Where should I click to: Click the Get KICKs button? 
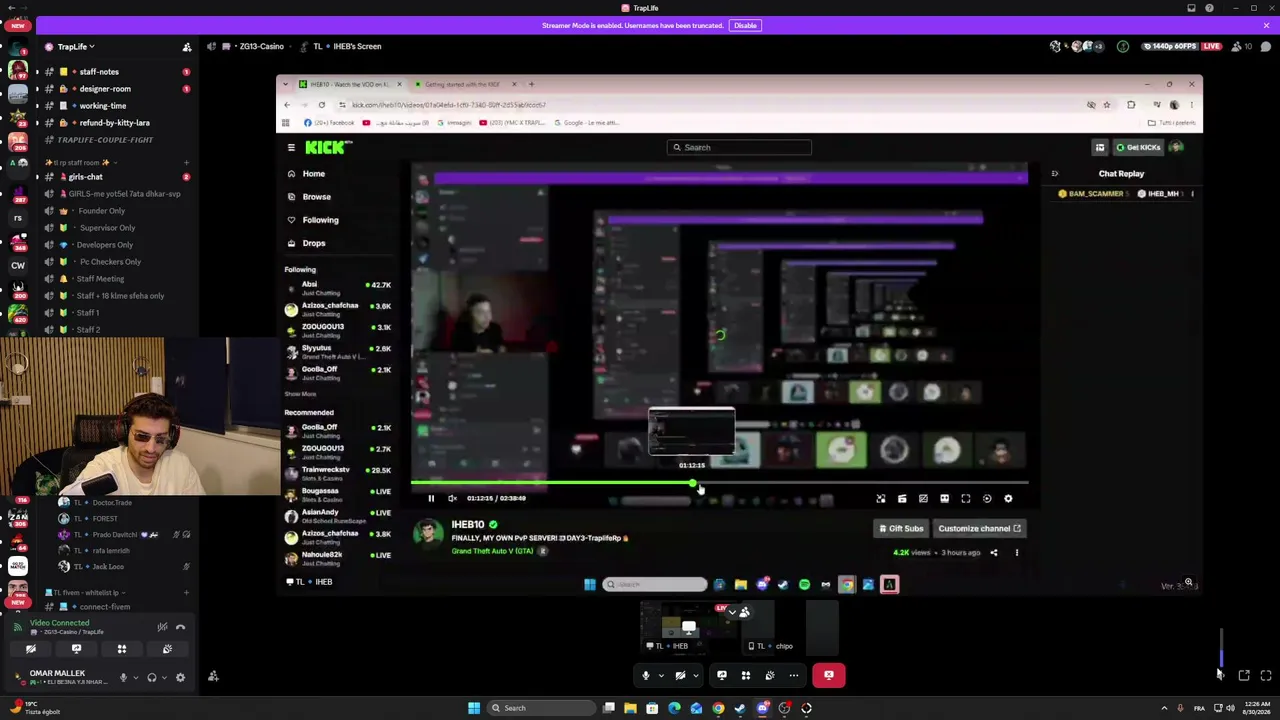1139,148
